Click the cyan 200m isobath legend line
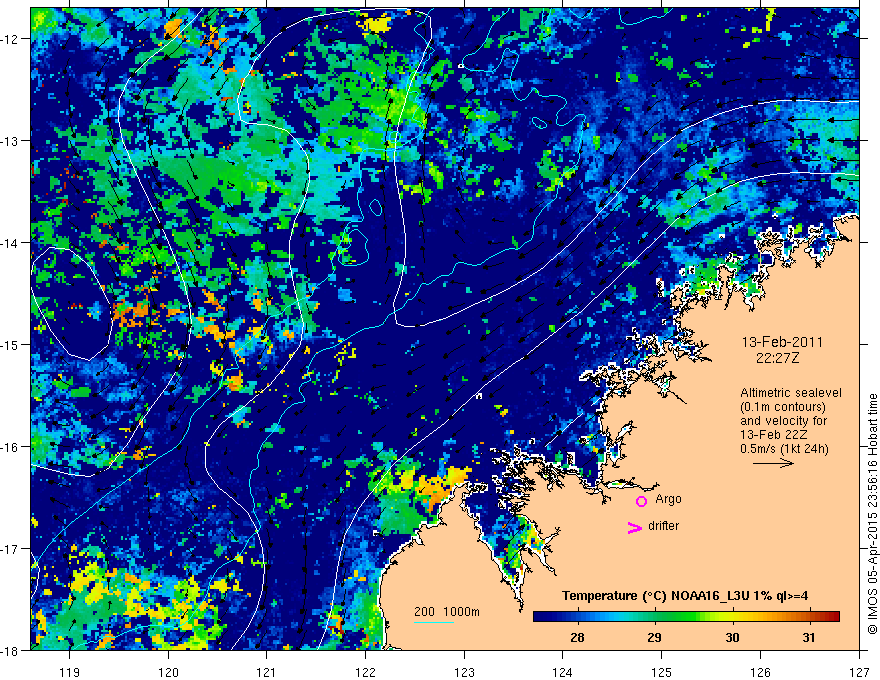Screen dimensions: 880x680 point(434,622)
